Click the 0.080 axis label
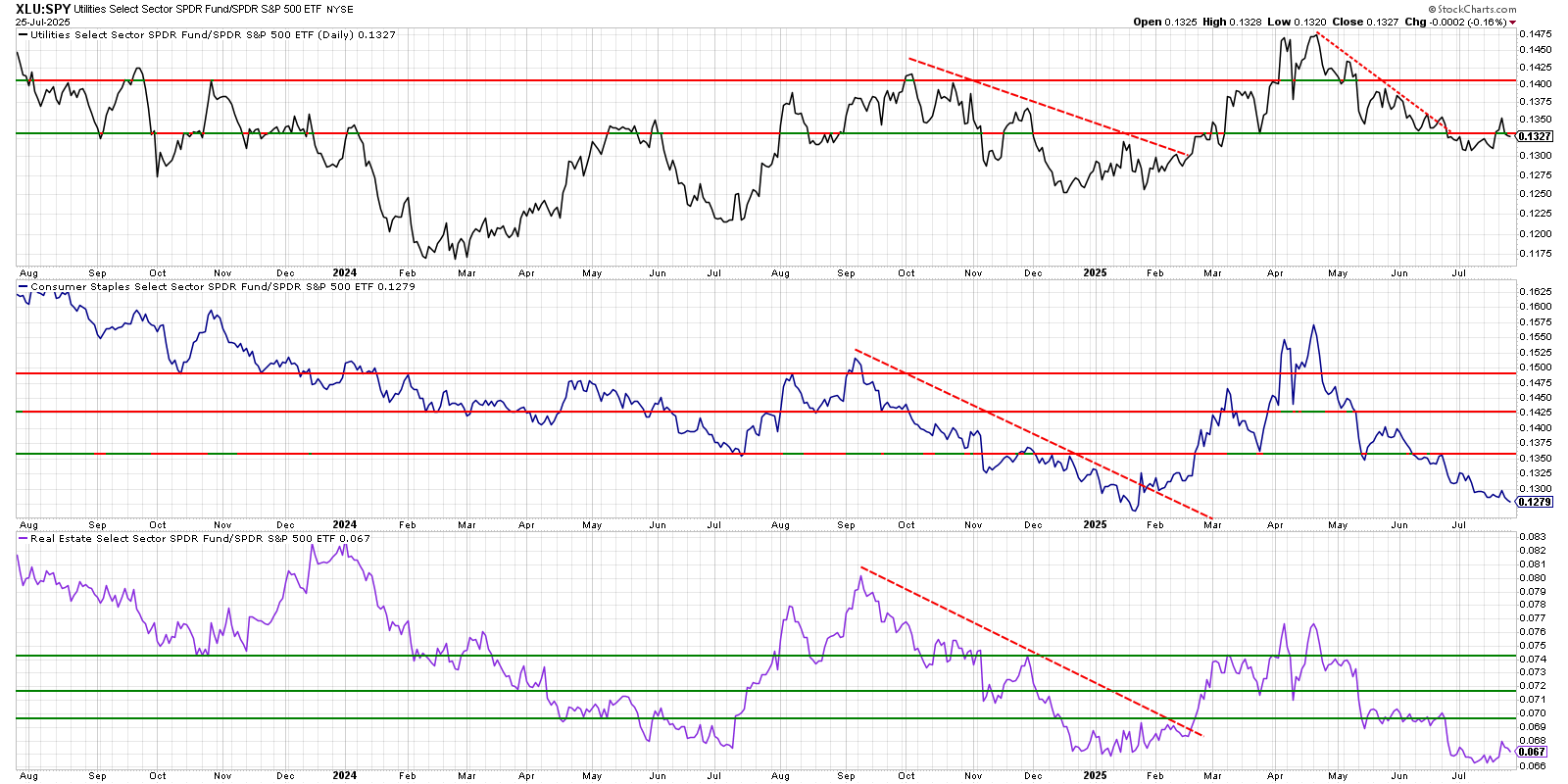 pos(1533,578)
